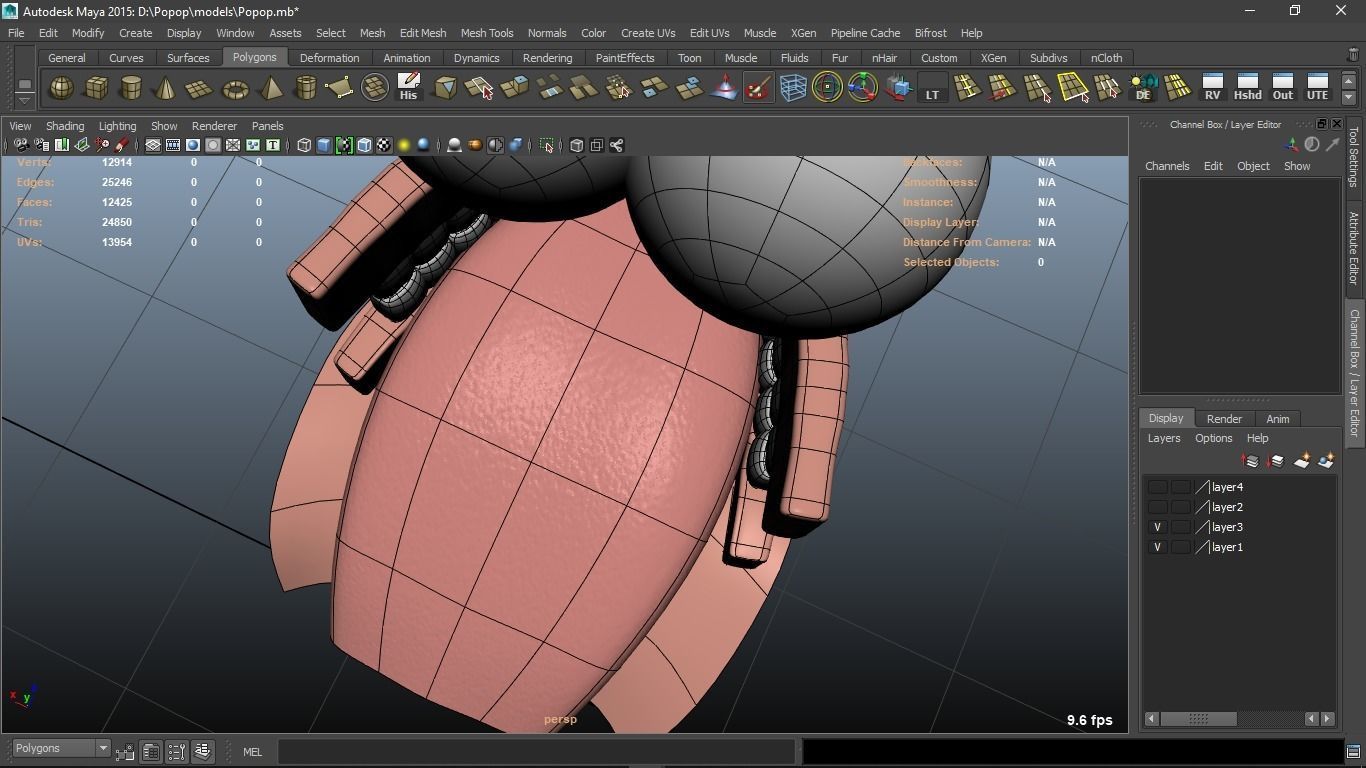1366x768 pixels.
Task: Open Channels menu in Channel Box
Action: point(1167,166)
